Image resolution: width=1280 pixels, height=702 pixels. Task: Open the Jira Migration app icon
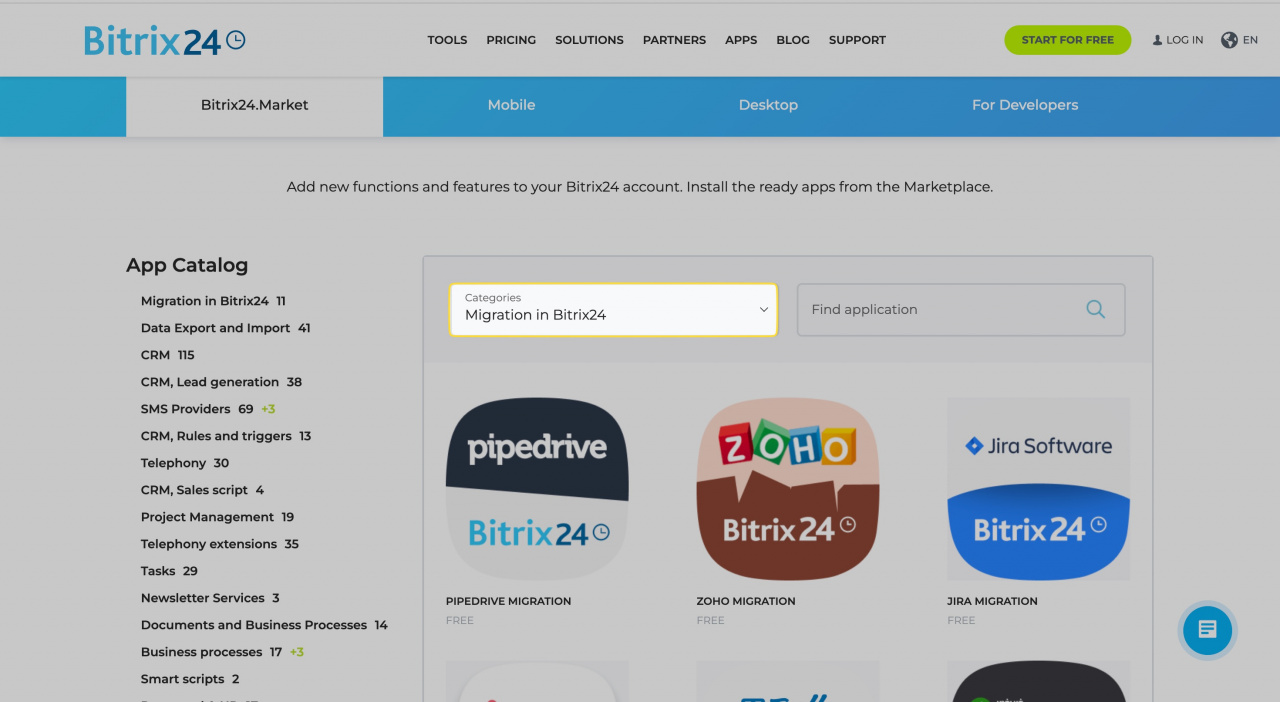(1038, 488)
